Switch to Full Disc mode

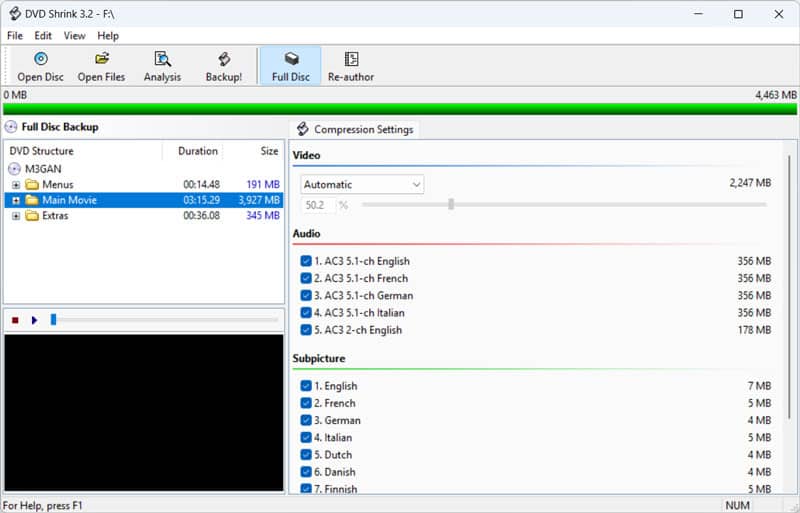290,60
